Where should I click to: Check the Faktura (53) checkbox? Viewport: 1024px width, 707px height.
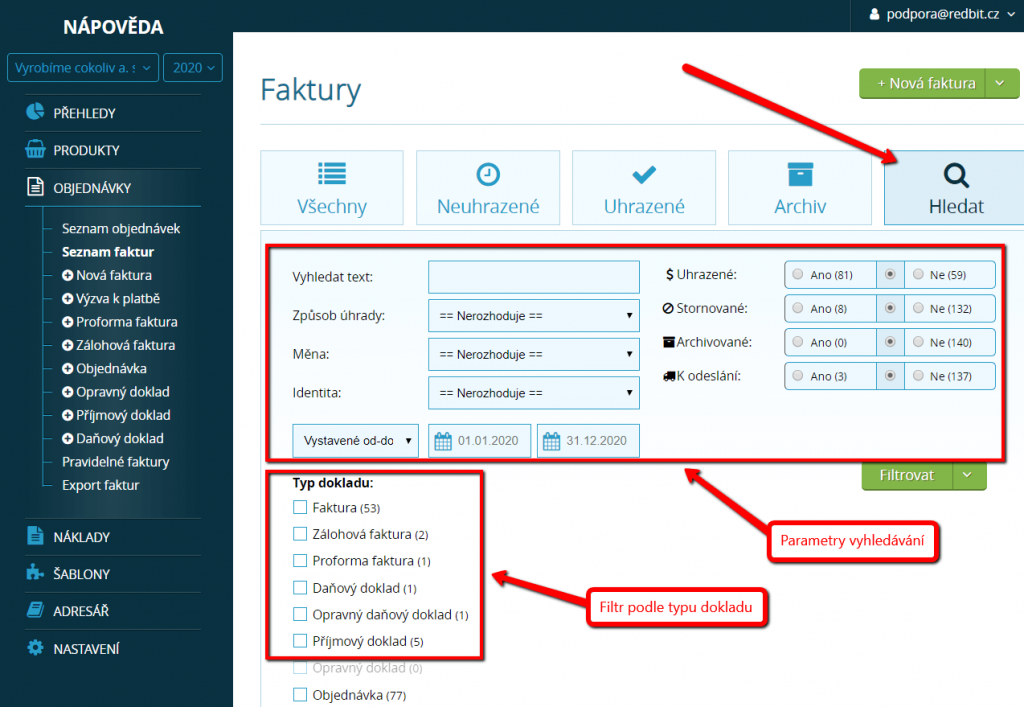(x=300, y=507)
